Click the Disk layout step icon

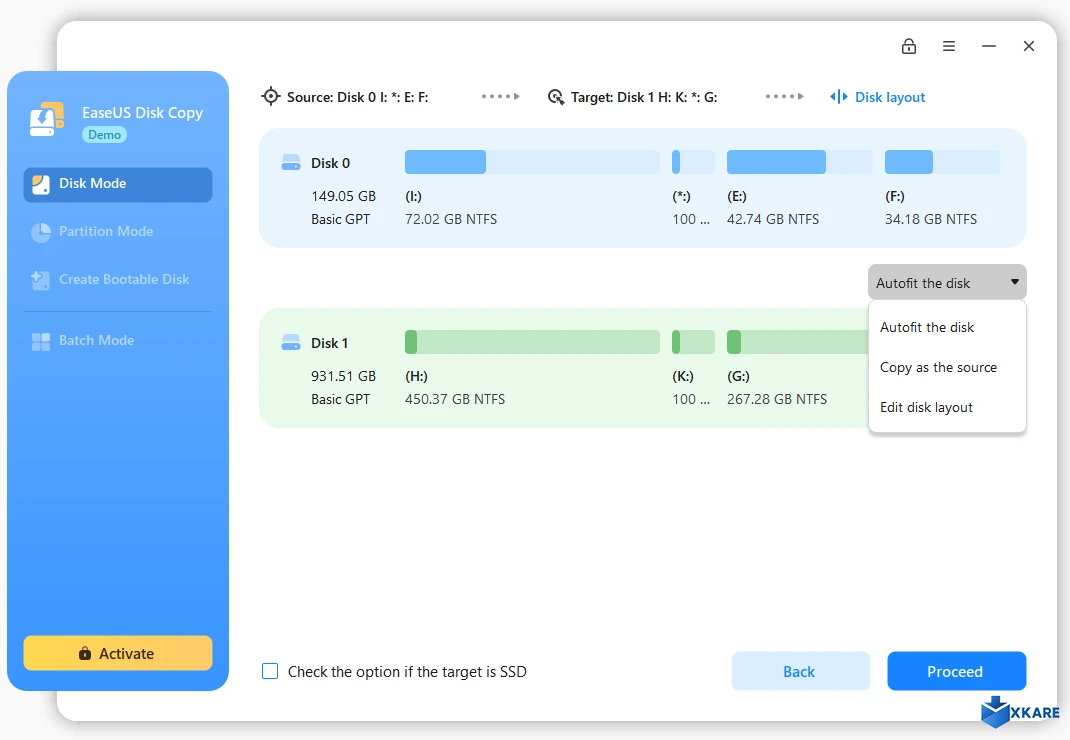click(x=839, y=97)
